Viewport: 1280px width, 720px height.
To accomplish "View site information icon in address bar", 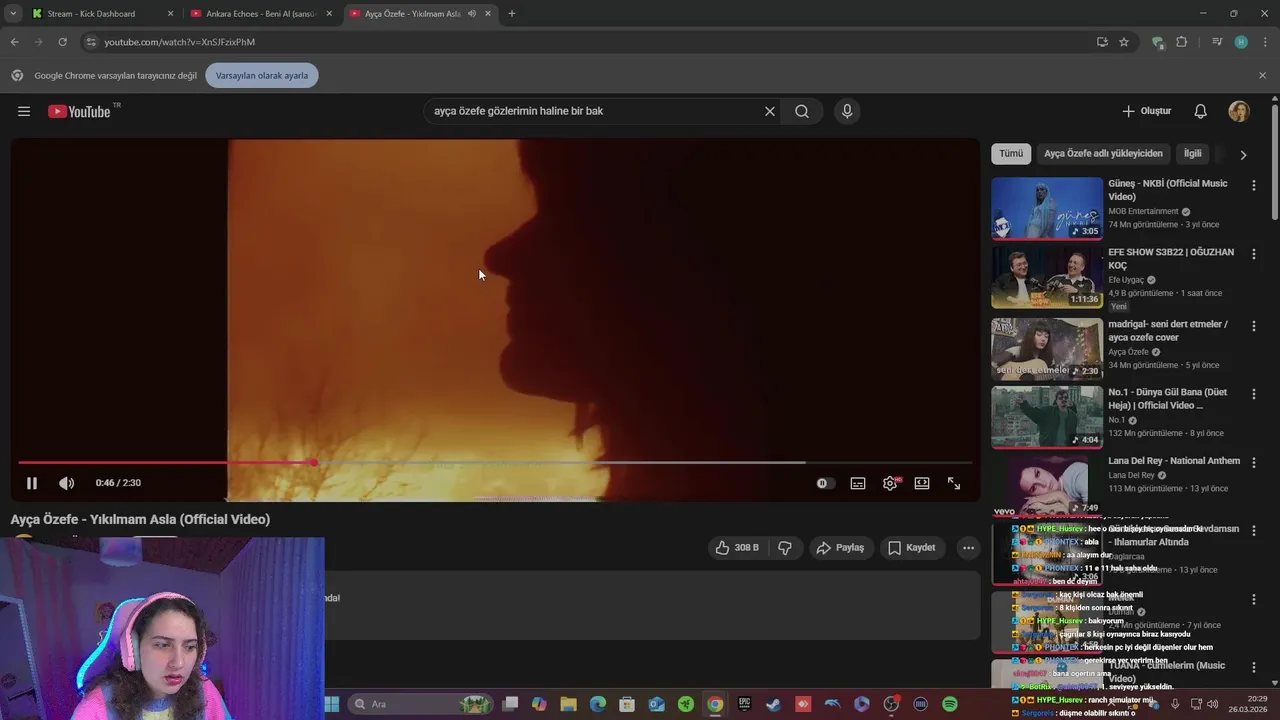I will click(91, 42).
